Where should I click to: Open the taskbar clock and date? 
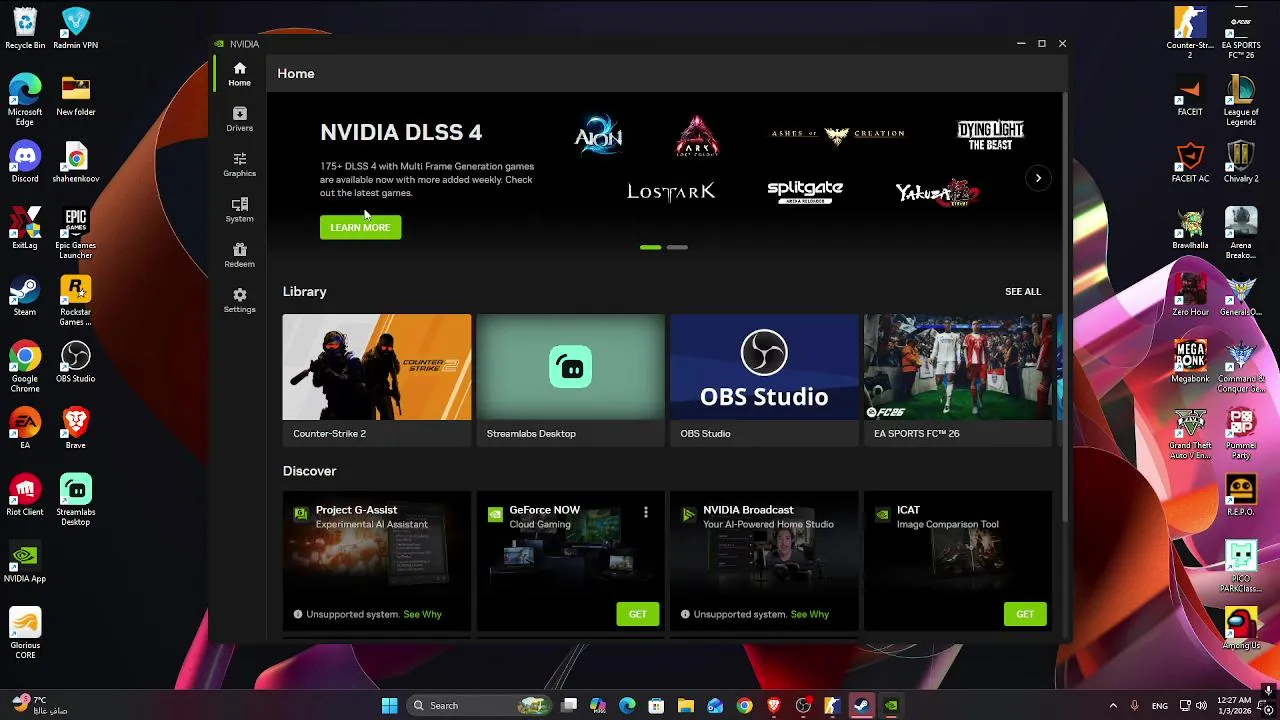[1234, 705]
